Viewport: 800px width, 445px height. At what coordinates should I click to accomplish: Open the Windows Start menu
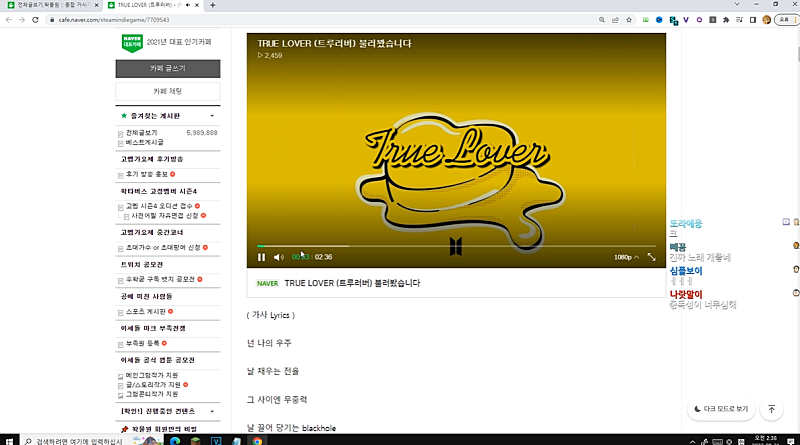(x=9, y=441)
